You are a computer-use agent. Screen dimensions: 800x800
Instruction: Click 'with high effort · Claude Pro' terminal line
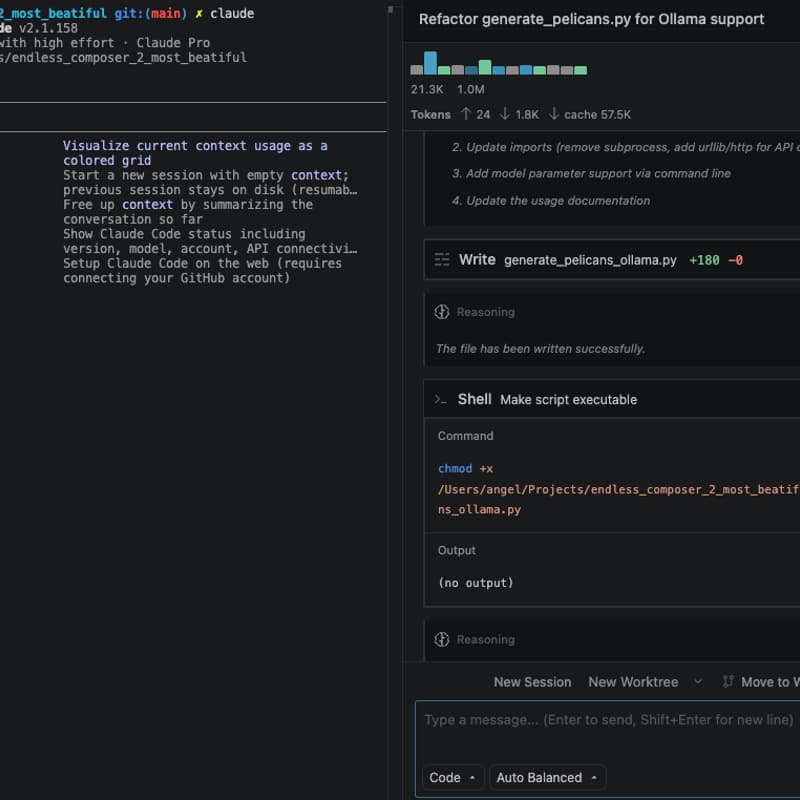tap(105, 42)
